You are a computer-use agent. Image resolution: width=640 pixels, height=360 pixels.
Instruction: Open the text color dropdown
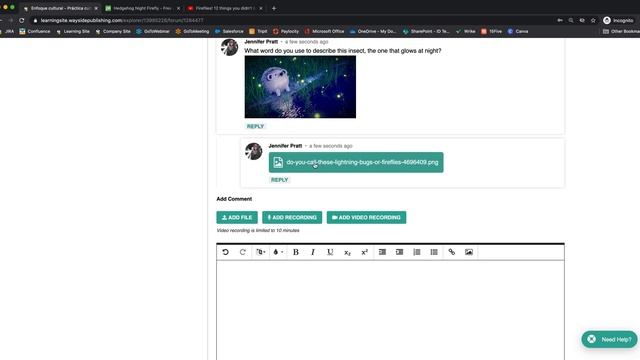tap(278, 252)
